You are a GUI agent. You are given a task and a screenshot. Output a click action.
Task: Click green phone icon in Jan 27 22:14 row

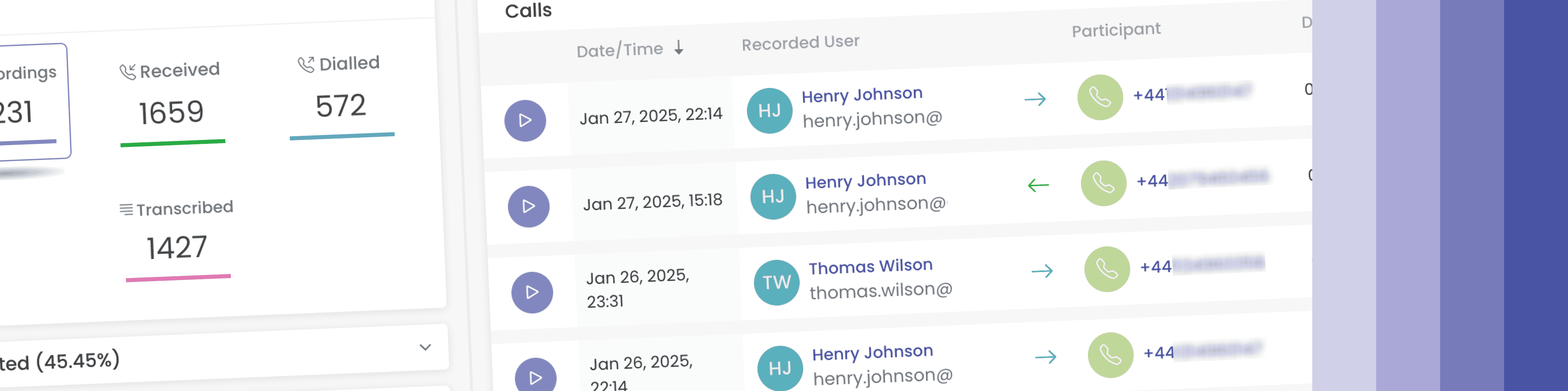click(1100, 97)
